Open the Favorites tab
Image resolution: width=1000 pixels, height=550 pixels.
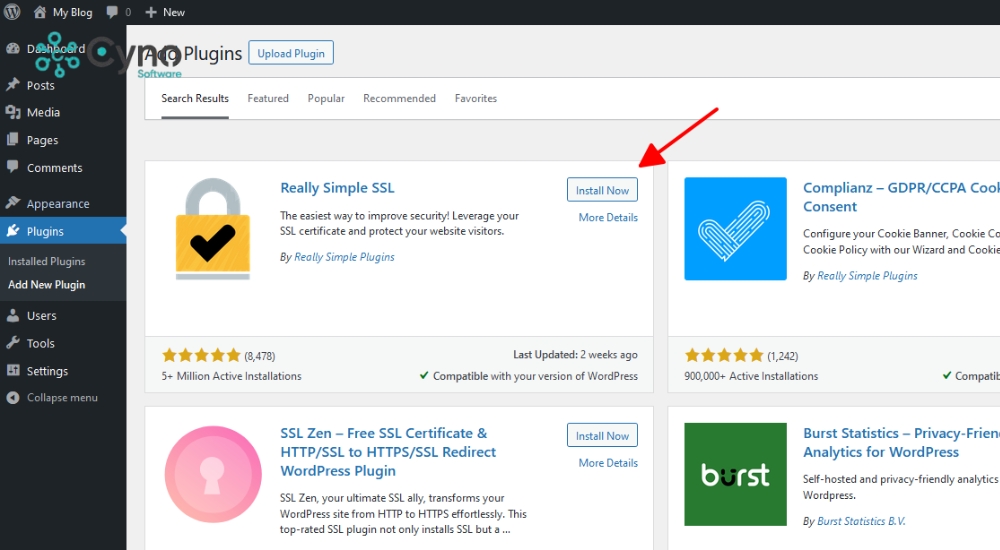coord(476,98)
